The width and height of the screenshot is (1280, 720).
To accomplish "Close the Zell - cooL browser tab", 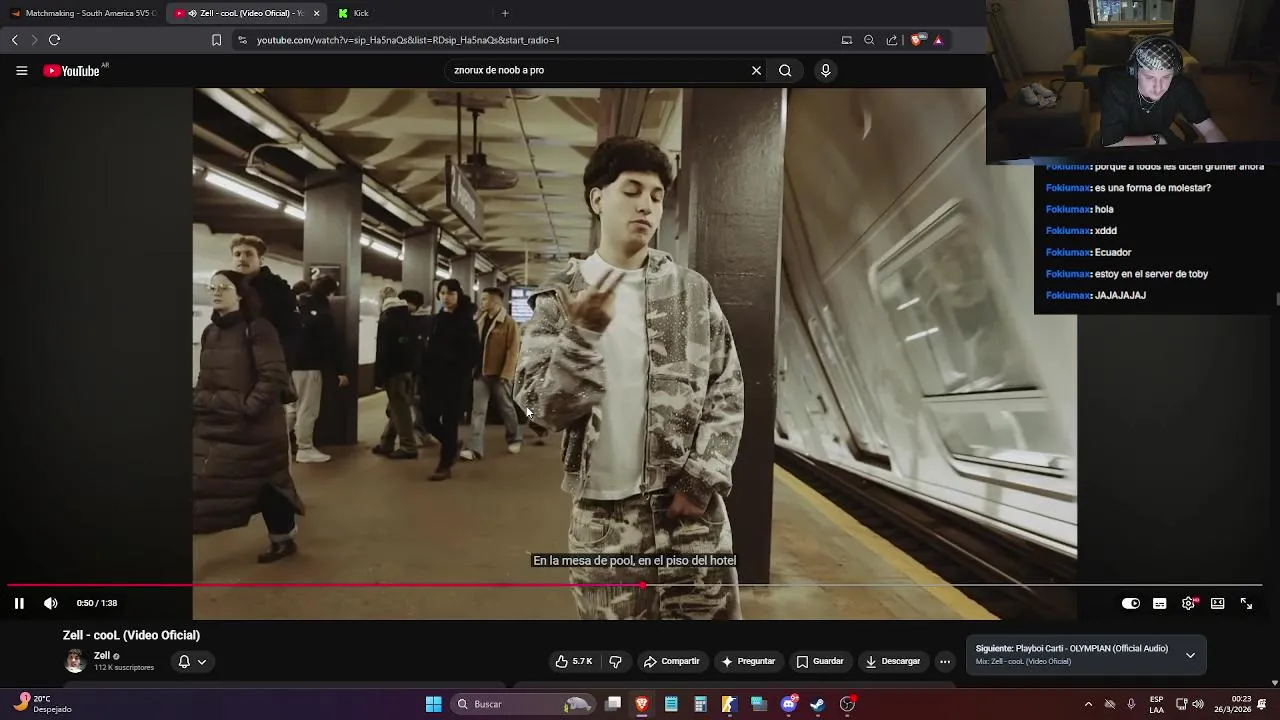I will [316, 13].
